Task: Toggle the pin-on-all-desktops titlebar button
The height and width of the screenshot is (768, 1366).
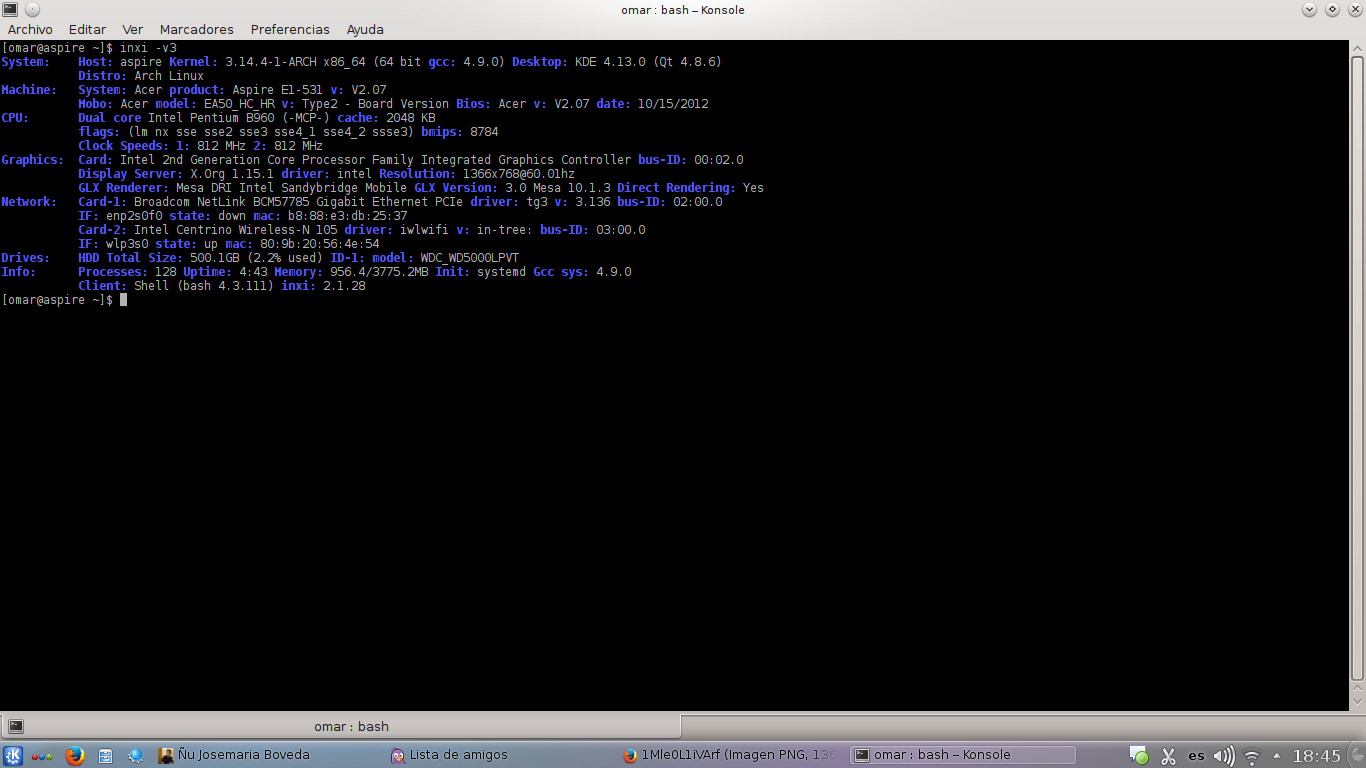Action: [x=31, y=9]
